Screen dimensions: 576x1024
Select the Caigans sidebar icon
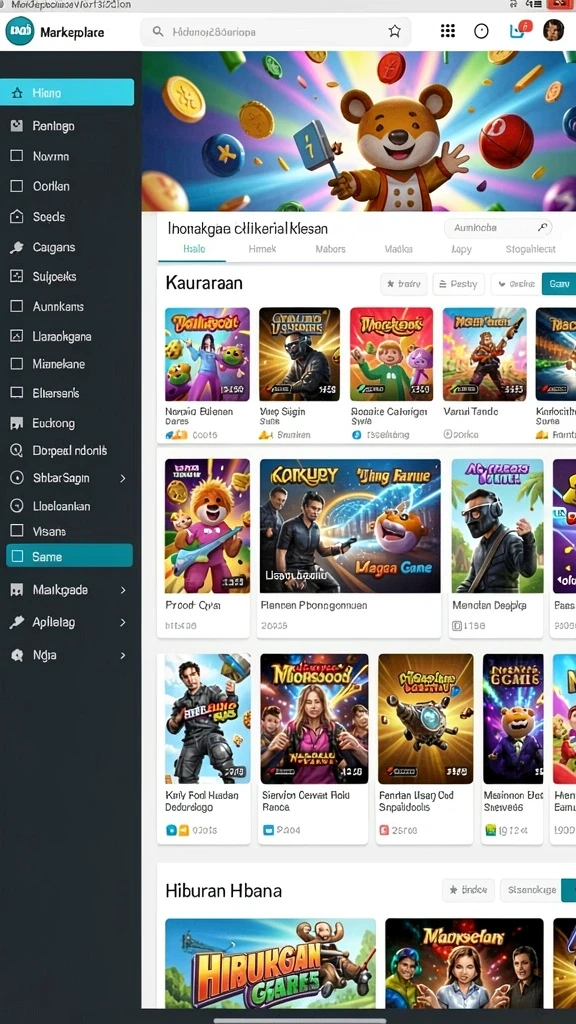17,248
